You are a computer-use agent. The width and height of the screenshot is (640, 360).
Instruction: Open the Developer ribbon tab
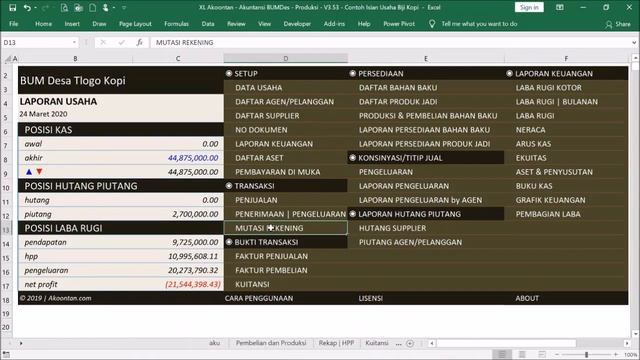coord(297,24)
